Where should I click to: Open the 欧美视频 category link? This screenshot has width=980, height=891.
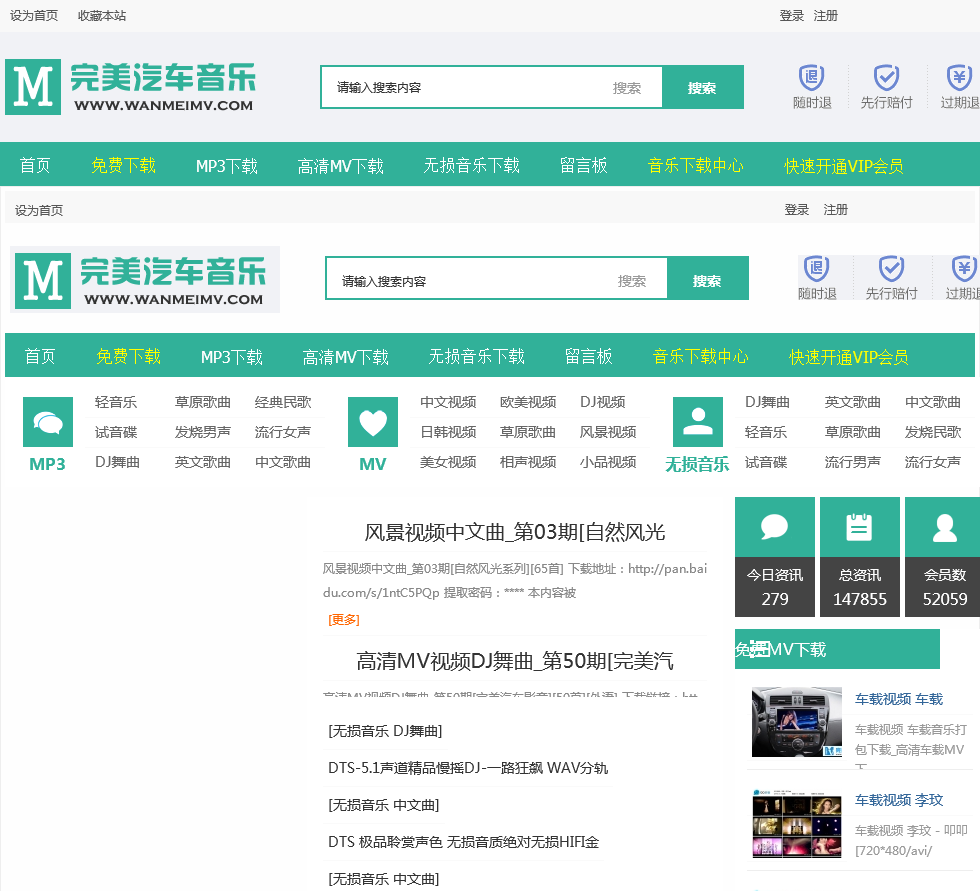(528, 402)
